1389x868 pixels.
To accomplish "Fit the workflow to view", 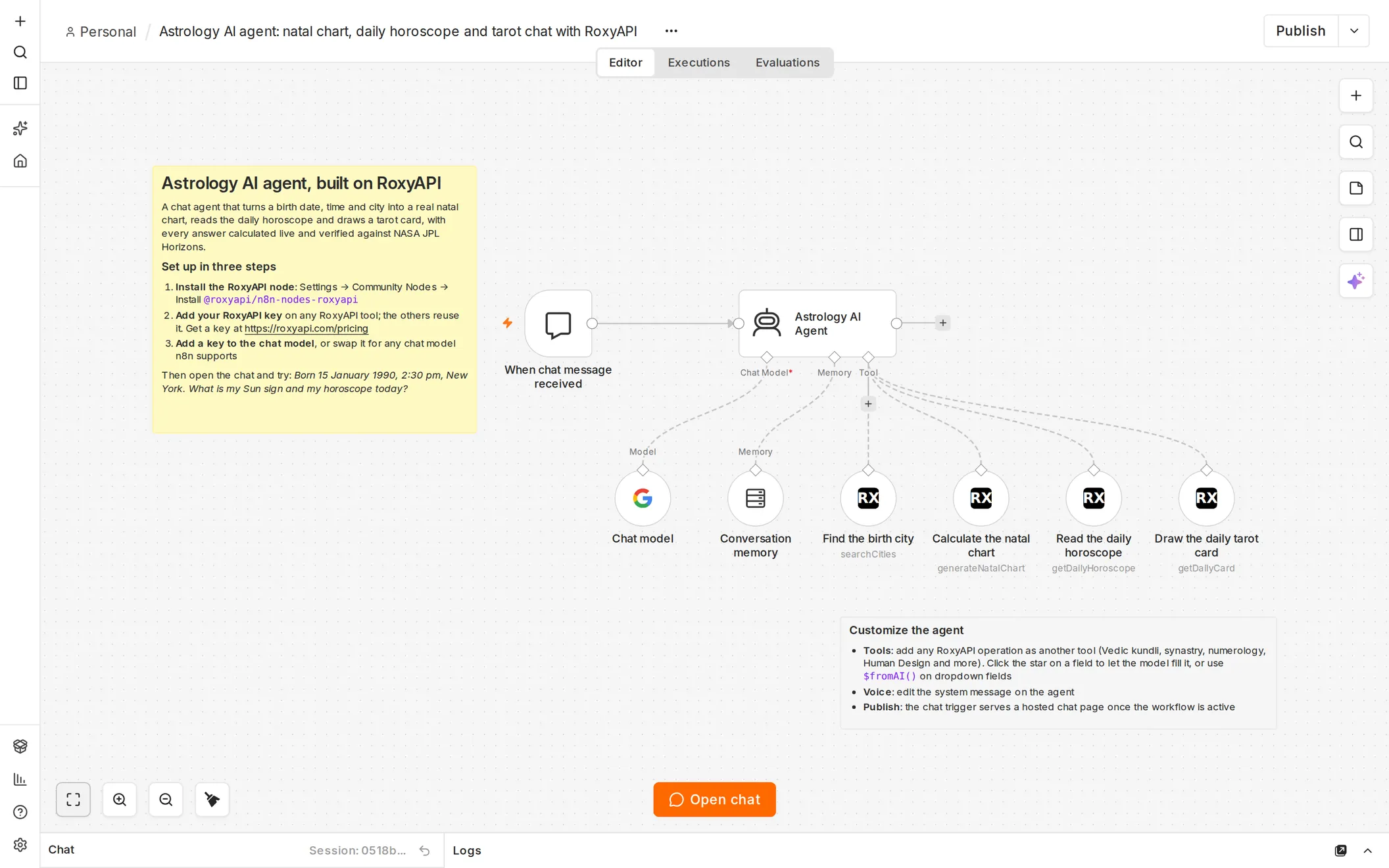I will [73, 800].
